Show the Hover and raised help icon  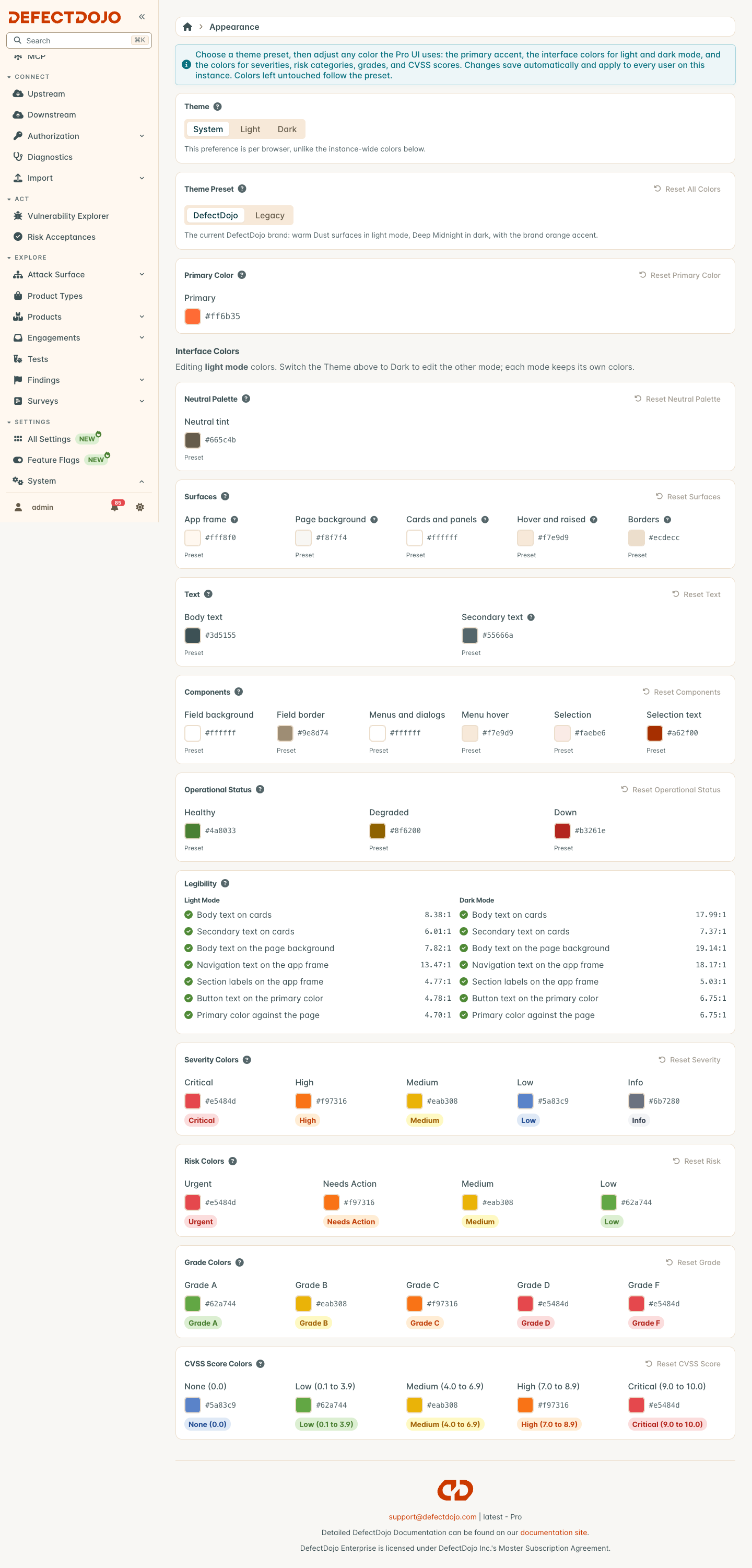[594, 520]
